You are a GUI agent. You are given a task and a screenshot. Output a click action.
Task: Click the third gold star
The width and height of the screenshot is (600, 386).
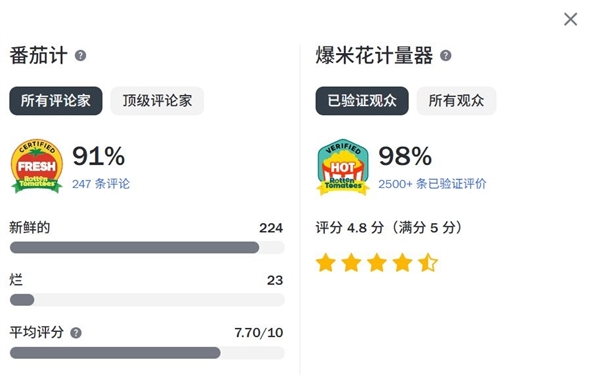(377, 263)
